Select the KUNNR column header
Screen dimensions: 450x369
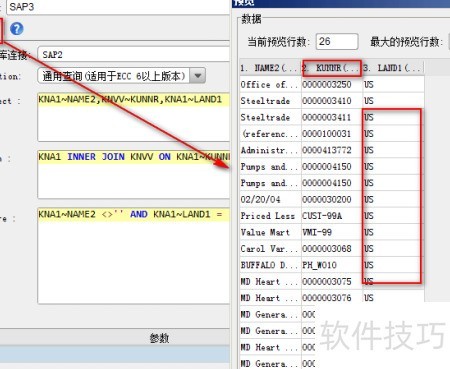[x=332, y=68]
